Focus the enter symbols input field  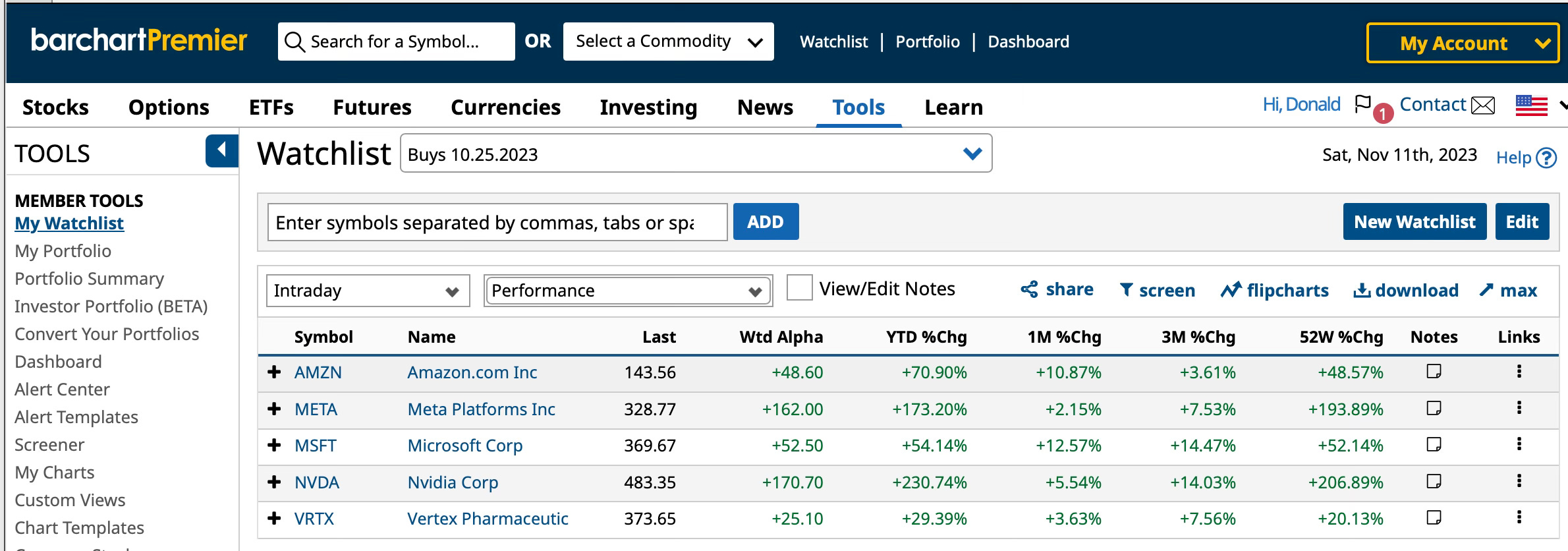coord(497,222)
